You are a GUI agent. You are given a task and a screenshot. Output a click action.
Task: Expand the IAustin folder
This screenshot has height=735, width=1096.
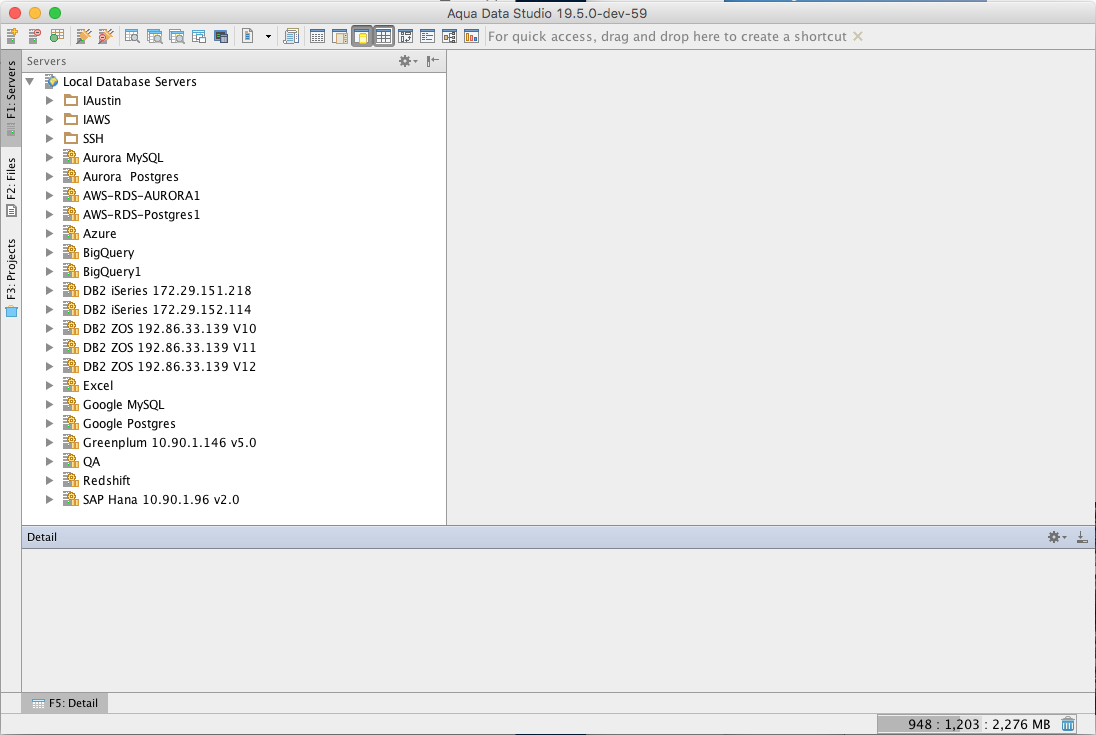(50, 101)
